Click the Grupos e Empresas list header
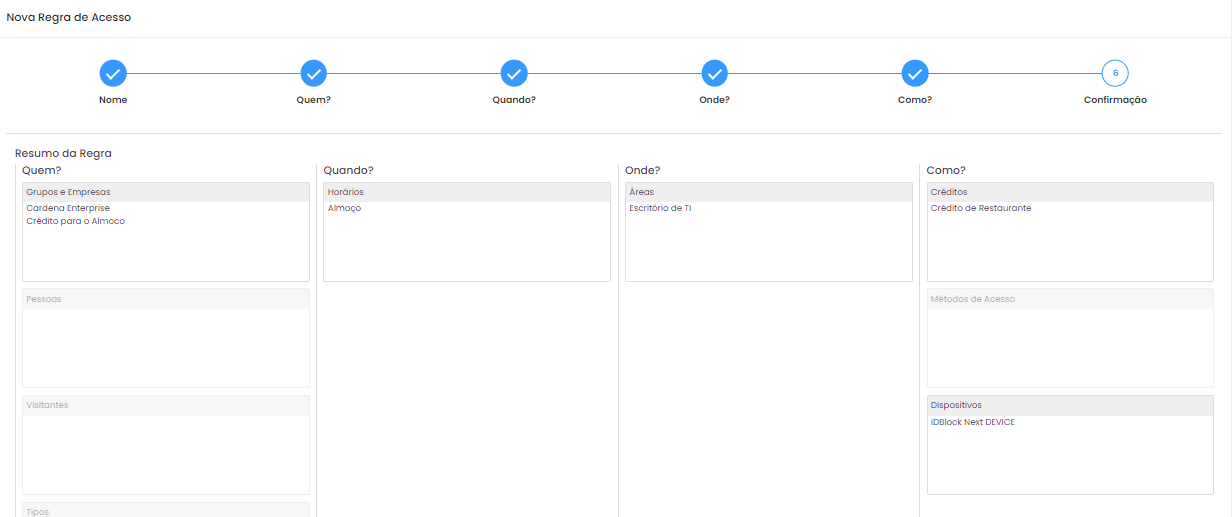 pos(166,192)
